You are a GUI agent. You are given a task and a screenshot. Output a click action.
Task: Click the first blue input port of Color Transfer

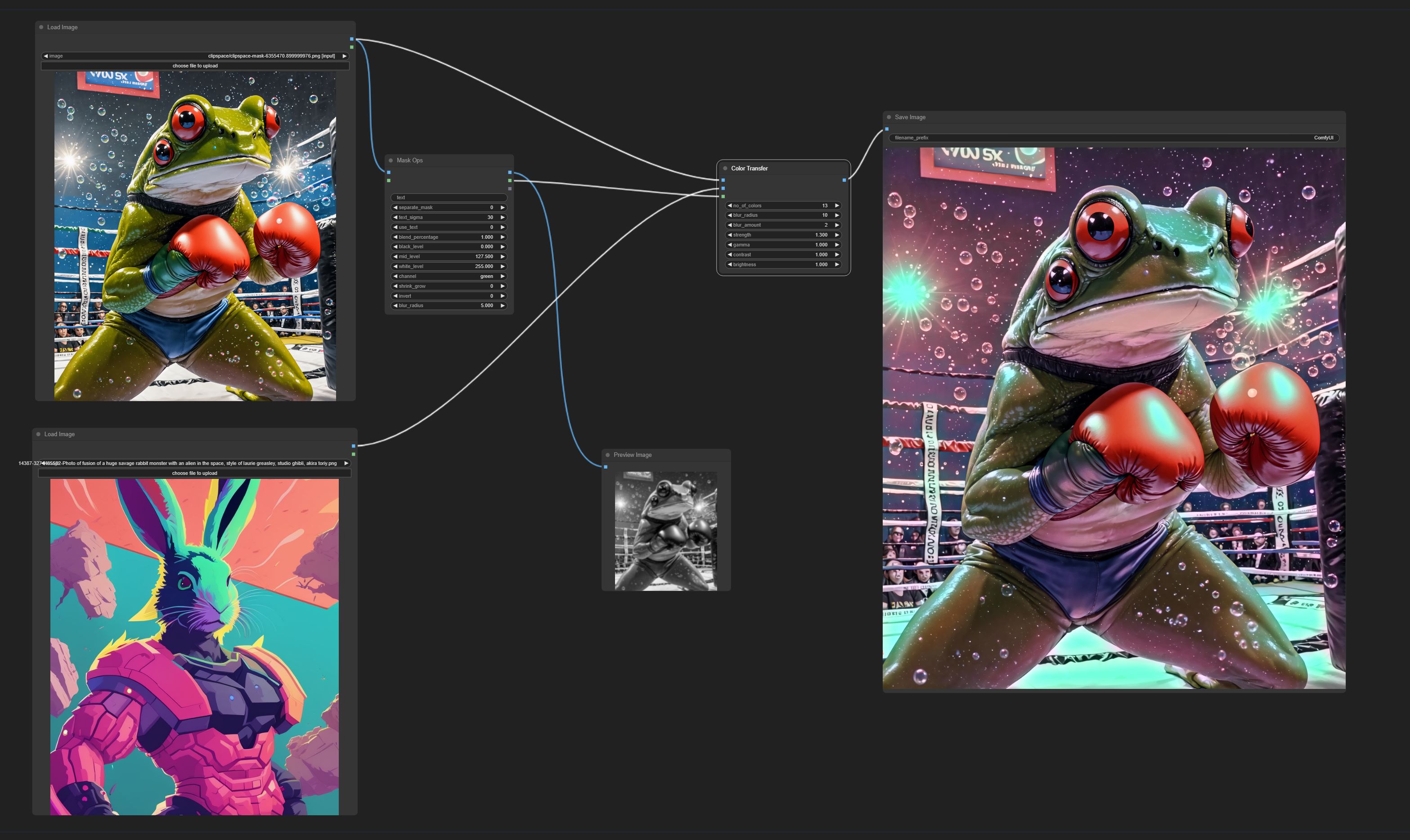pos(723,180)
